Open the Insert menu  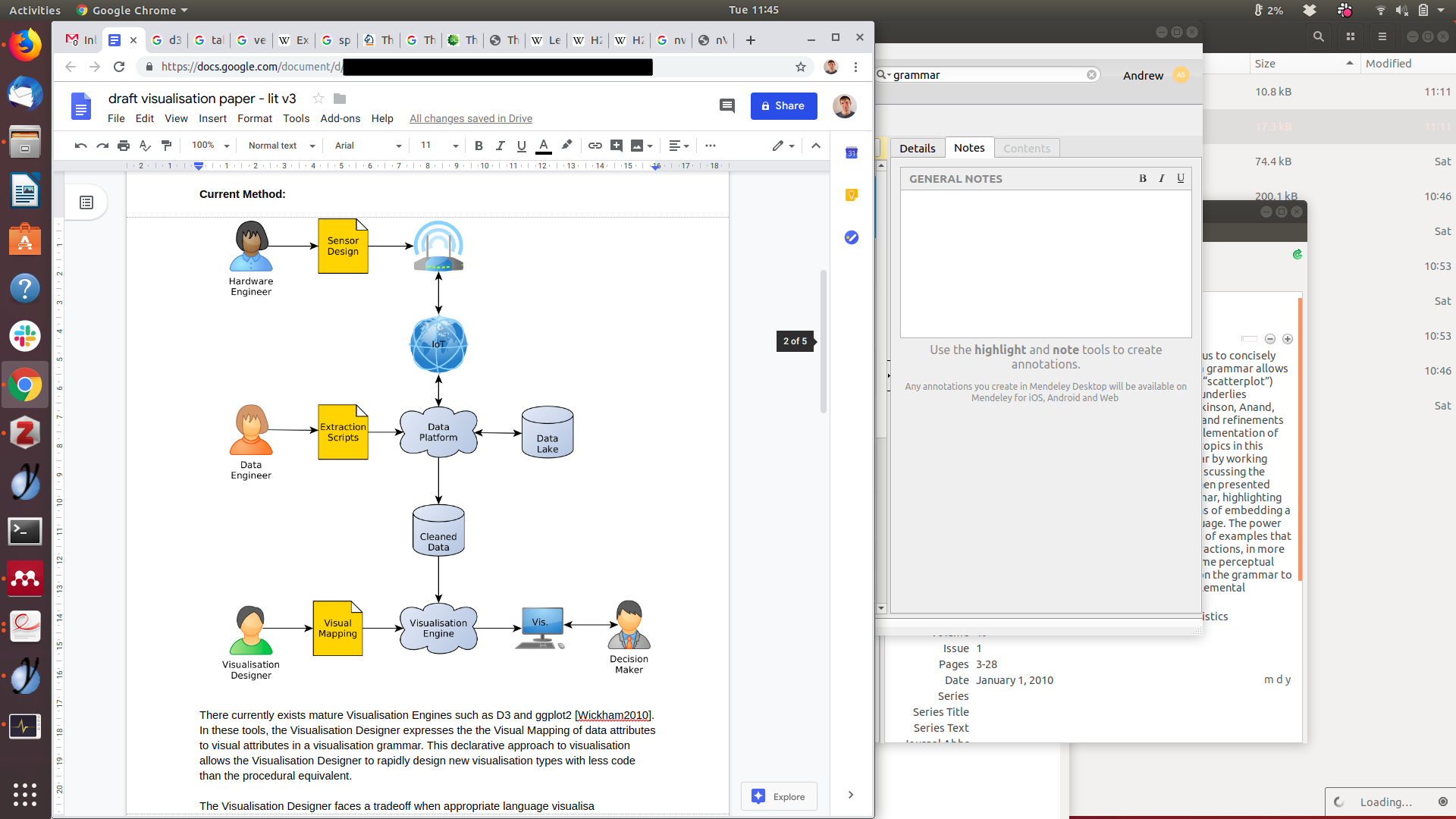(x=212, y=119)
